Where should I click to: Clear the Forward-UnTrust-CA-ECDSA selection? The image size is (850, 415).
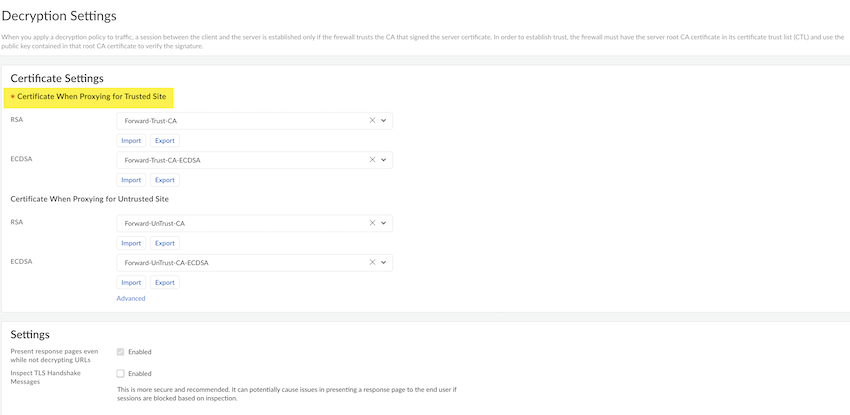tap(372, 263)
